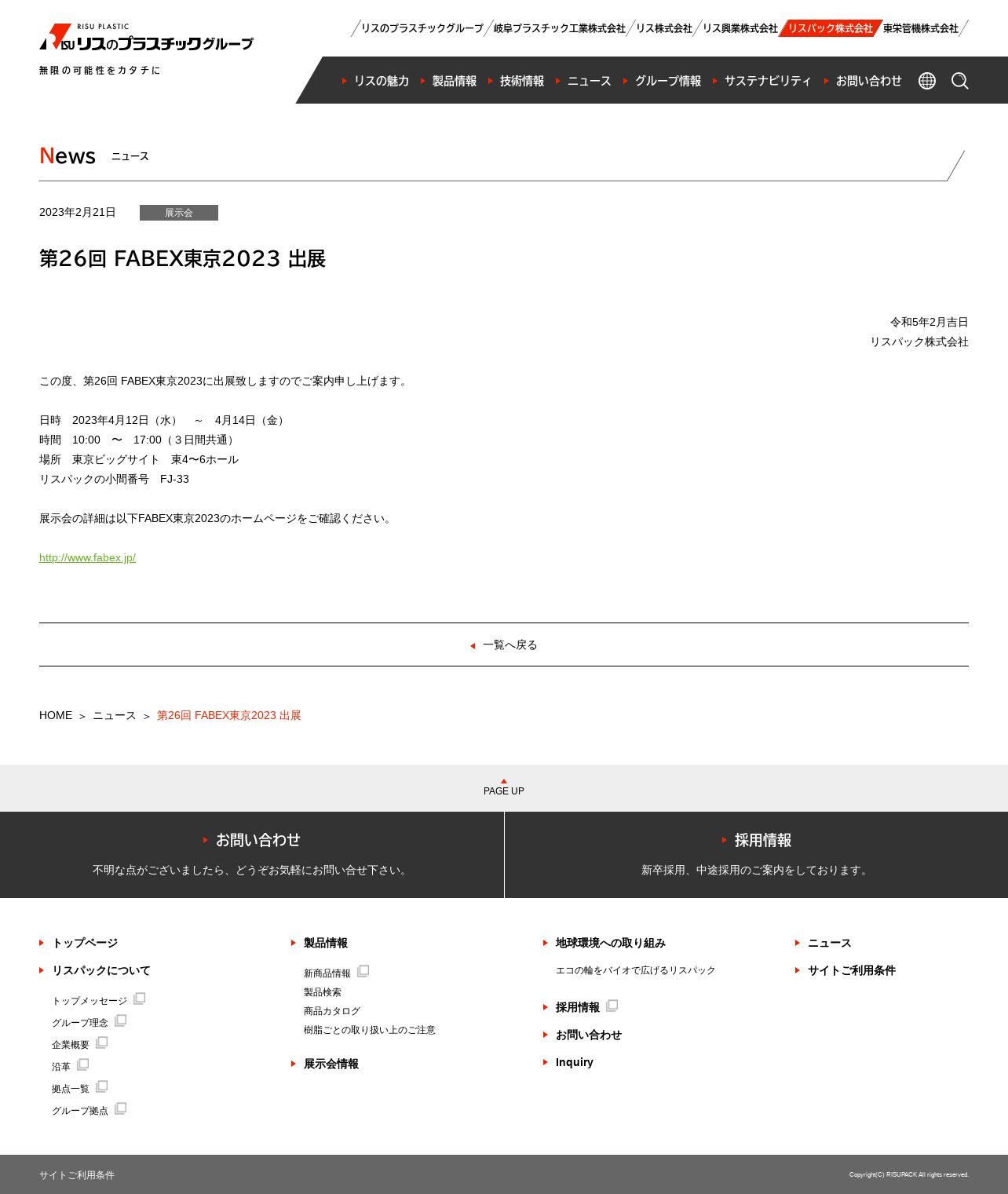Click the 展示会 category tag

pos(179,213)
